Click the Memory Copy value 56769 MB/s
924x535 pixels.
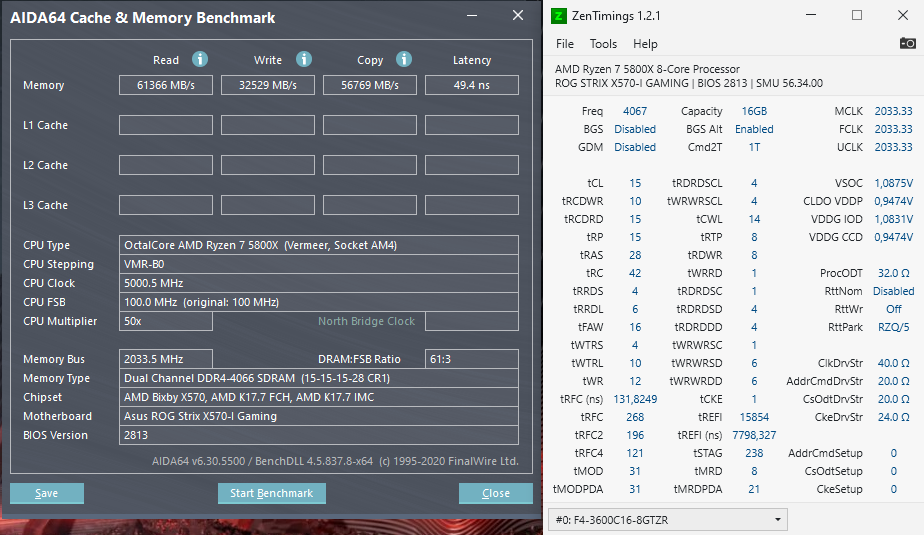pyautogui.click(x=369, y=85)
